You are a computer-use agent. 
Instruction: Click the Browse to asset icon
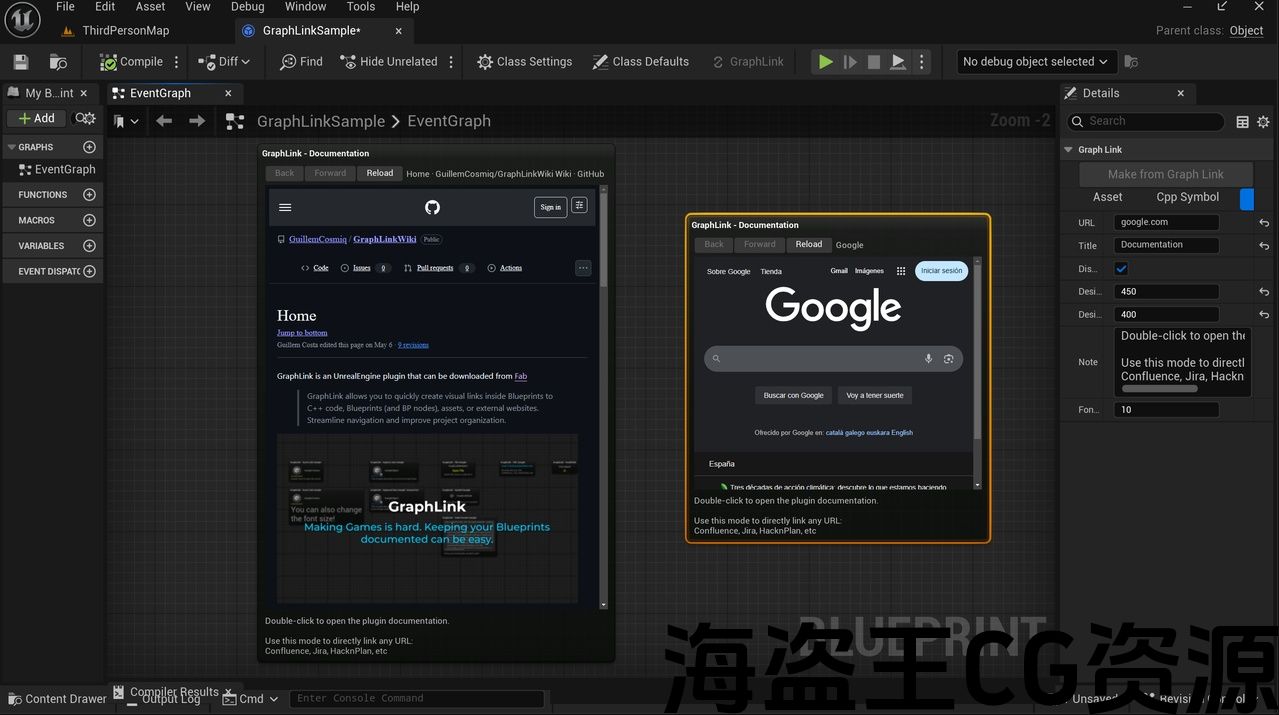pos(59,62)
